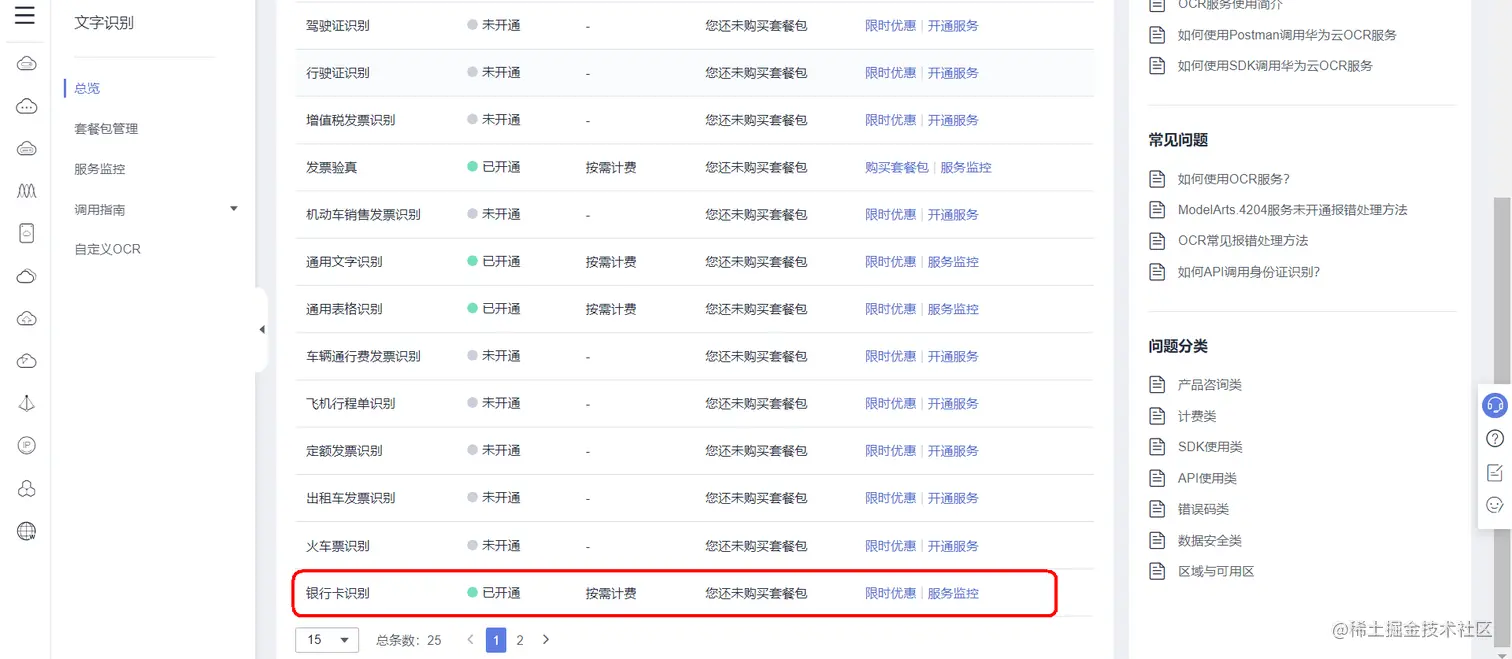Click 银行卡识别 service name cell
Screen dimensions: 1512x659
338,593
